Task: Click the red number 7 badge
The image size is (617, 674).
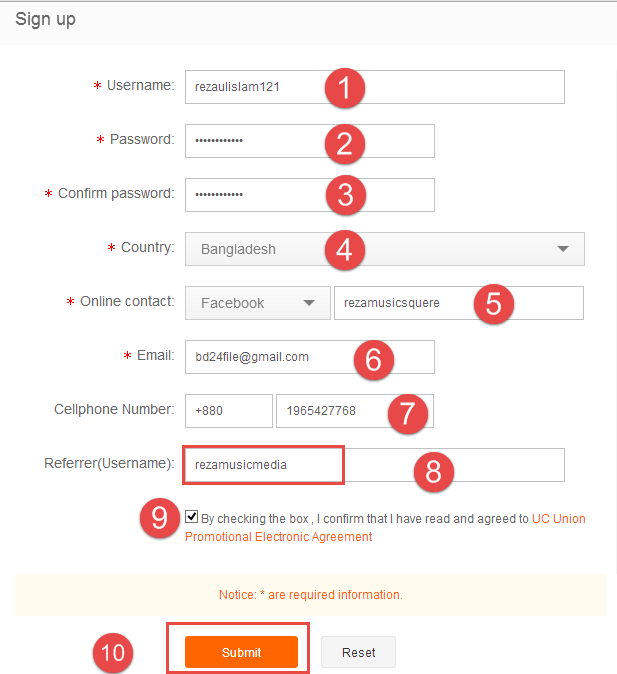Action: [407, 413]
